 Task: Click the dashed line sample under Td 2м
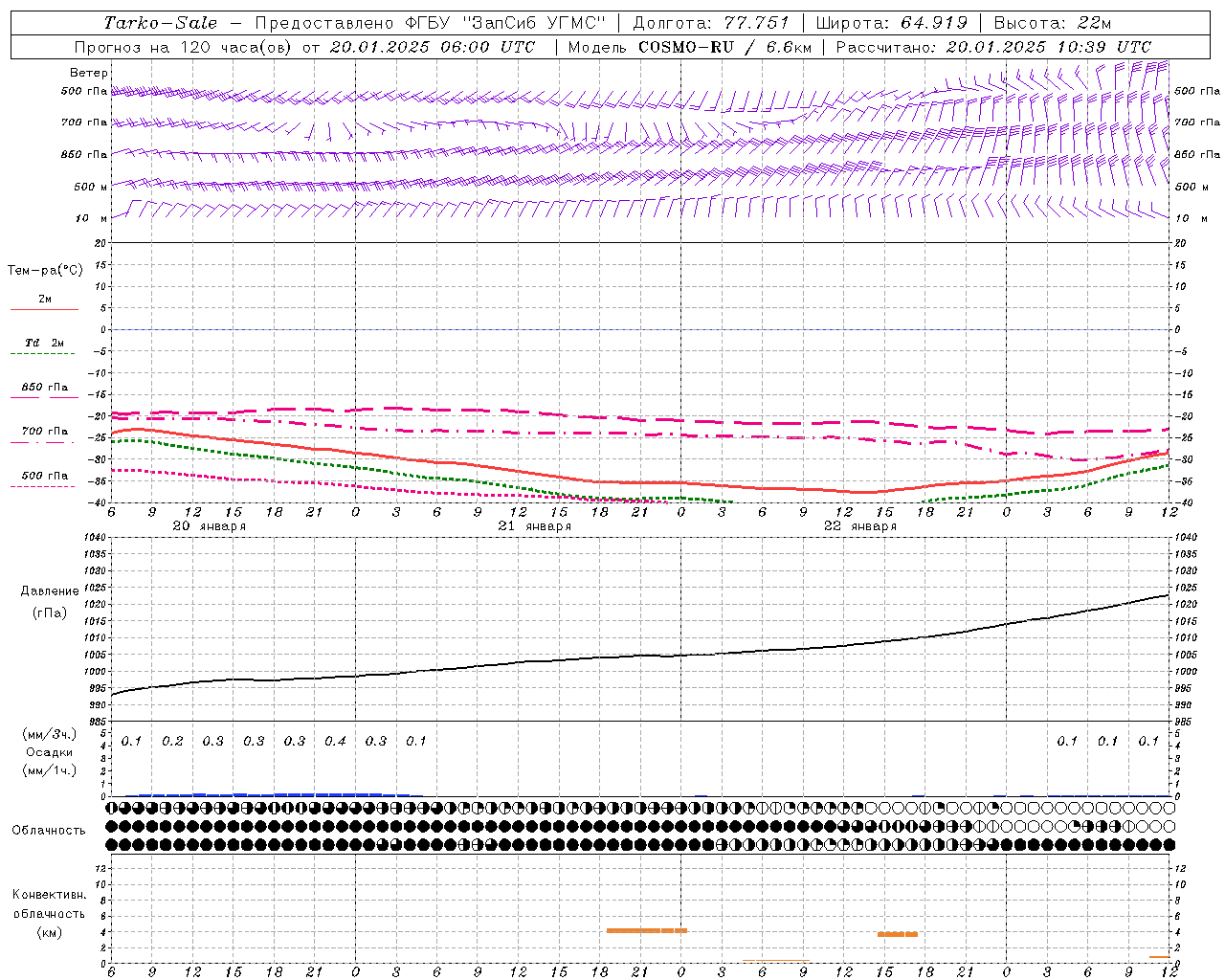[42, 354]
